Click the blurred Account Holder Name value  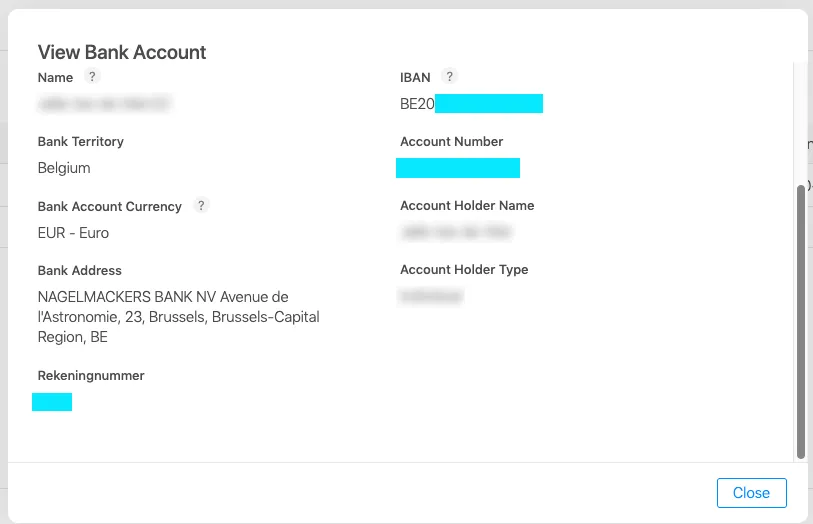tap(456, 232)
